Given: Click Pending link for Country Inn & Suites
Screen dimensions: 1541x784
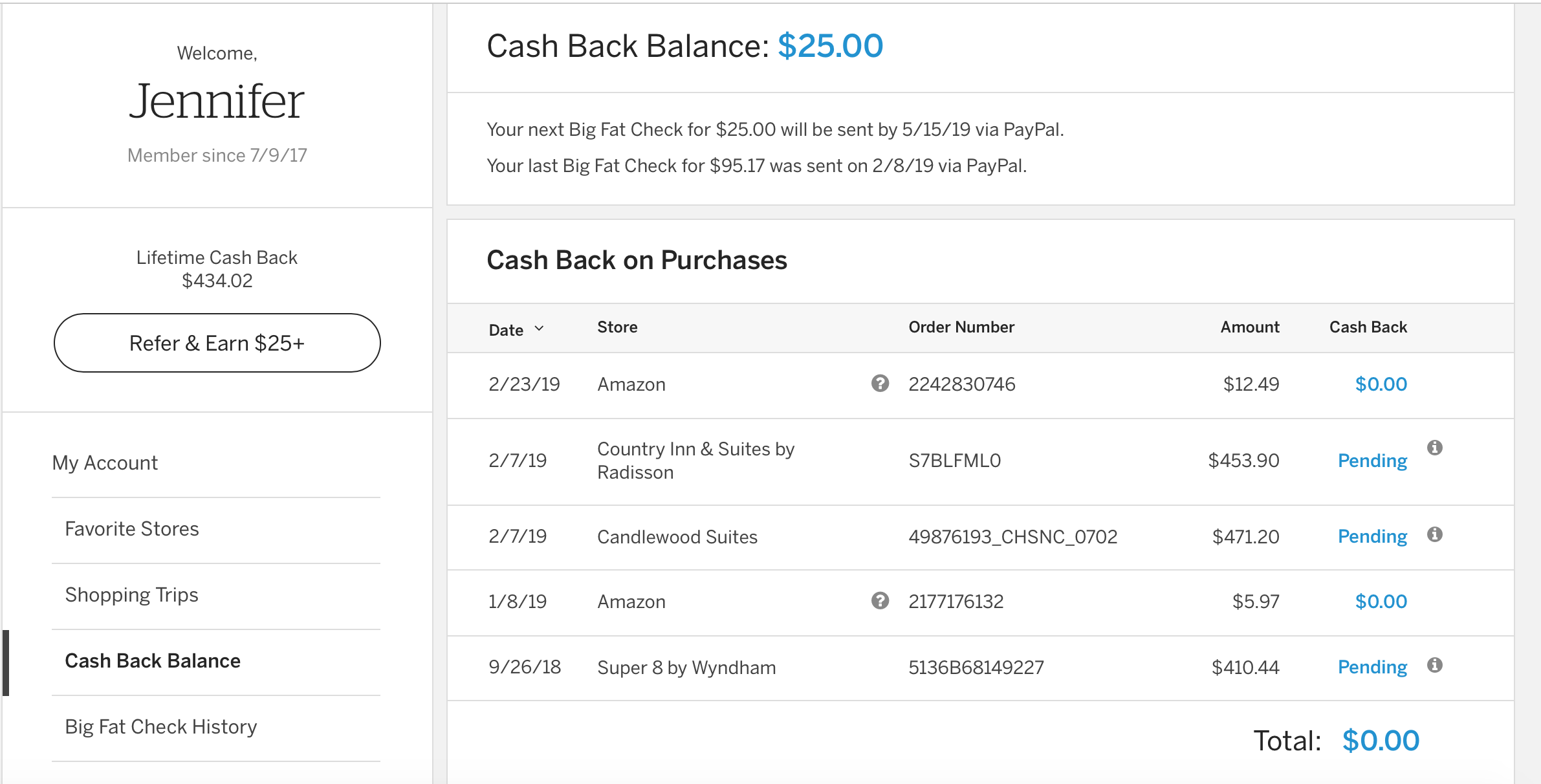Looking at the screenshot, I should (1372, 461).
